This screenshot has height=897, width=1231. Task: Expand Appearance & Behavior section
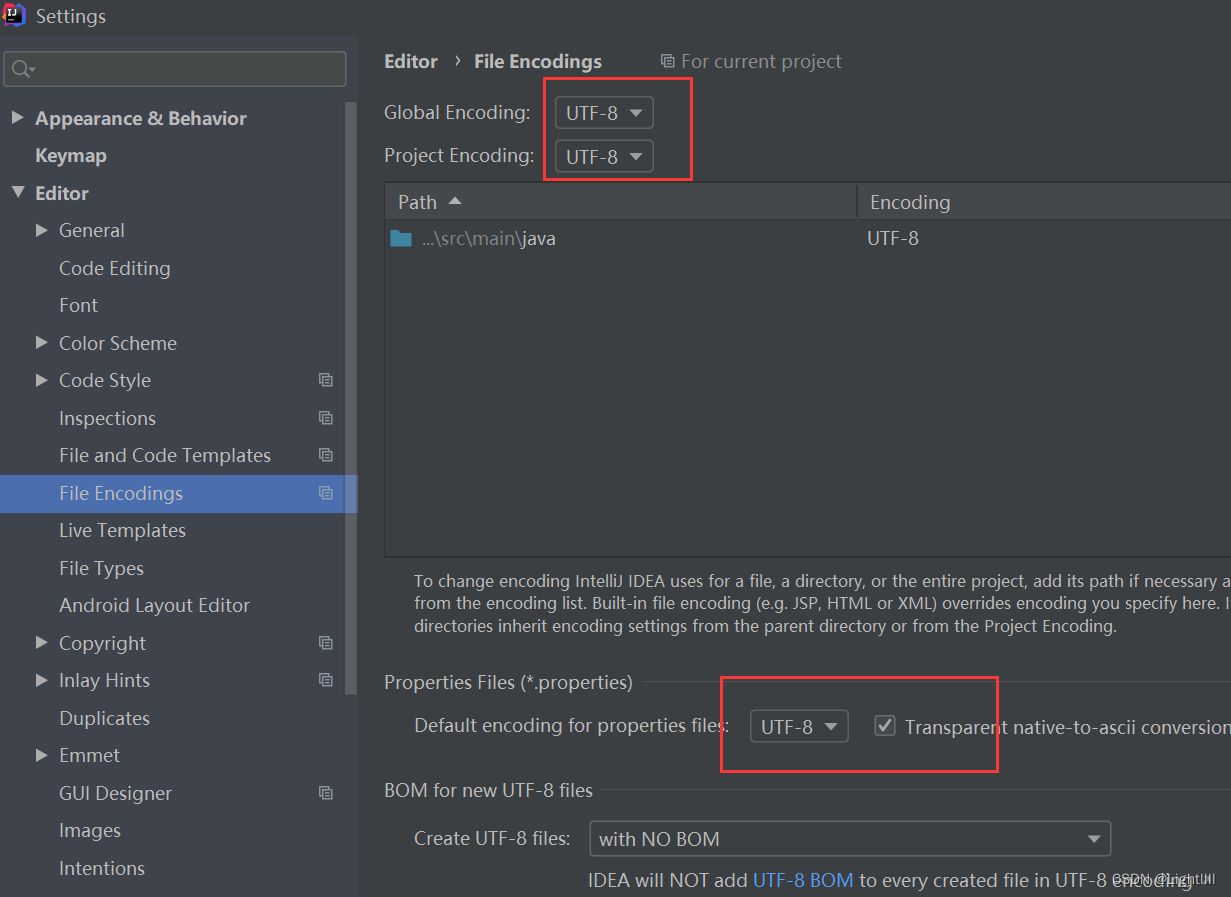coord(17,118)
